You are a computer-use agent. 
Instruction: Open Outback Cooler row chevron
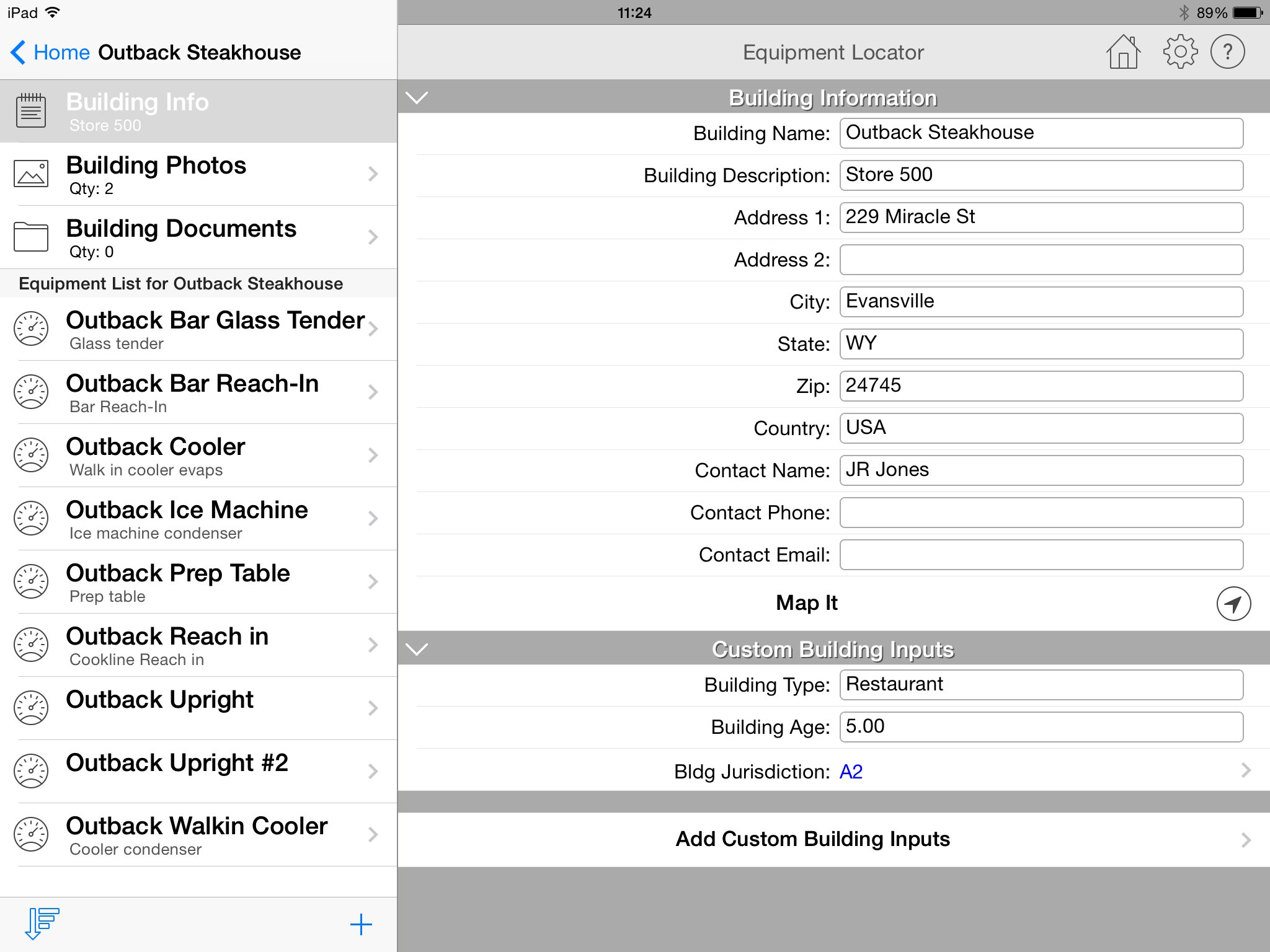373,456
